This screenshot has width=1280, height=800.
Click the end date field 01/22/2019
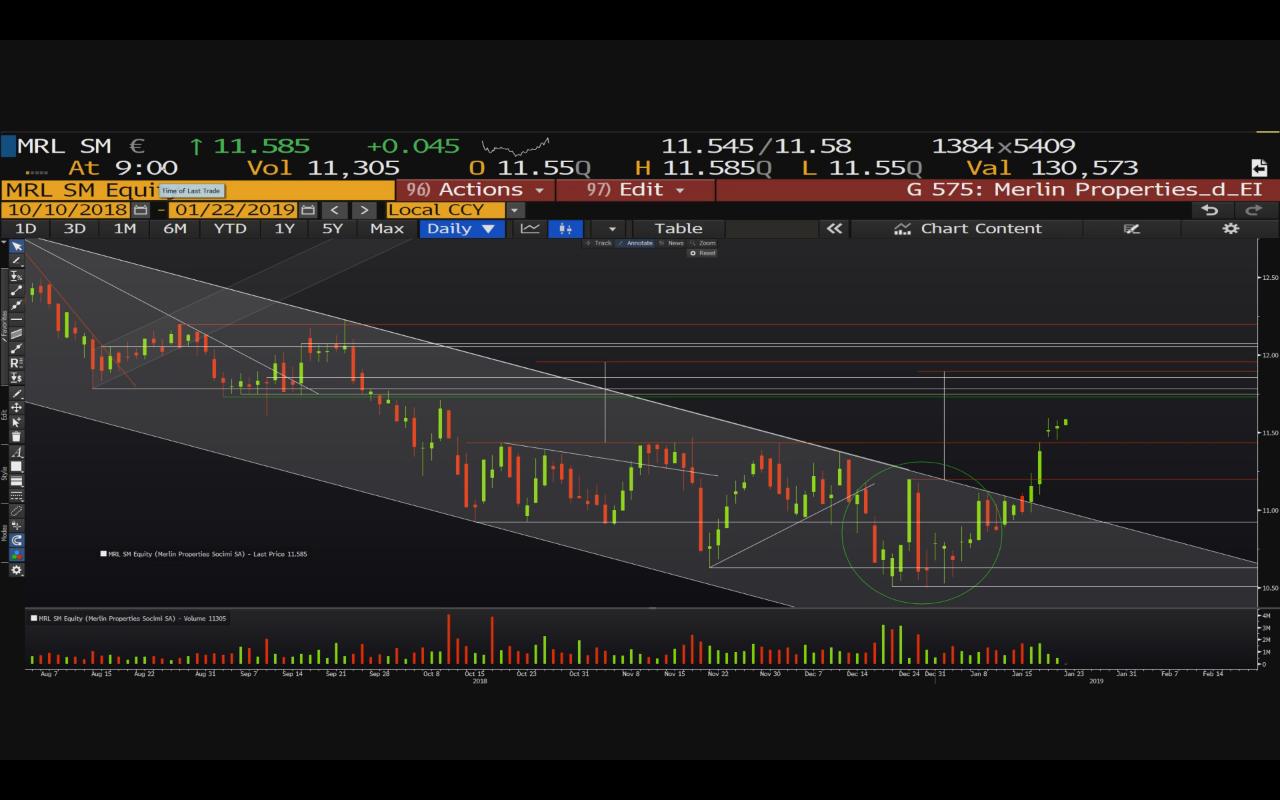pos(233,210)
